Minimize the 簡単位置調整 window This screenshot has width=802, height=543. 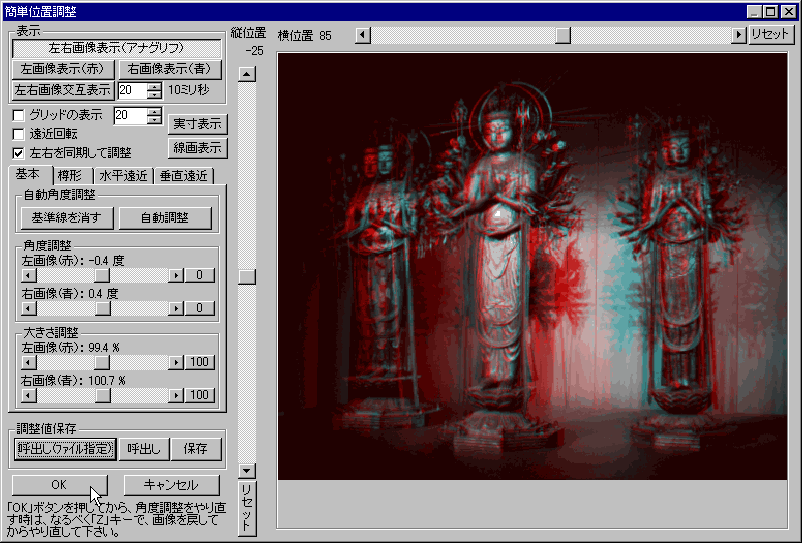(754, 11)
